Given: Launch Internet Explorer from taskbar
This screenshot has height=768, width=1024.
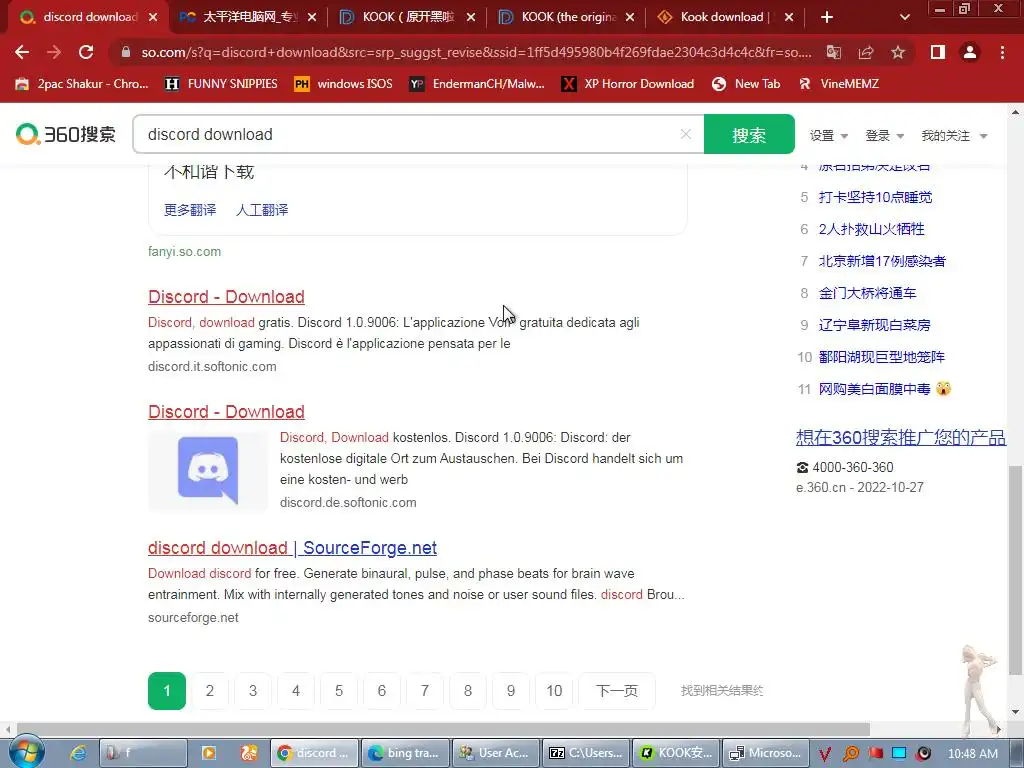Looking at the screenshot, I should pos(79,753).
